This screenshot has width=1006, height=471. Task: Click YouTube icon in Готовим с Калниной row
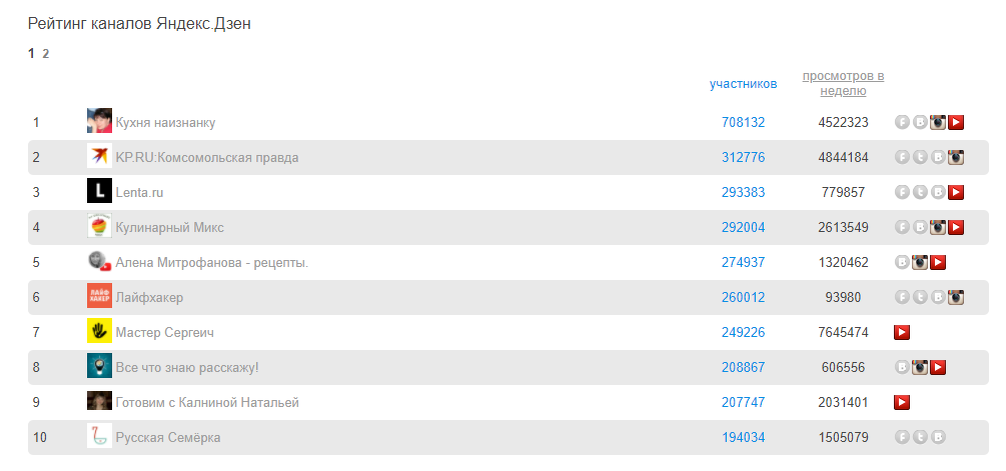click(902, 402)
